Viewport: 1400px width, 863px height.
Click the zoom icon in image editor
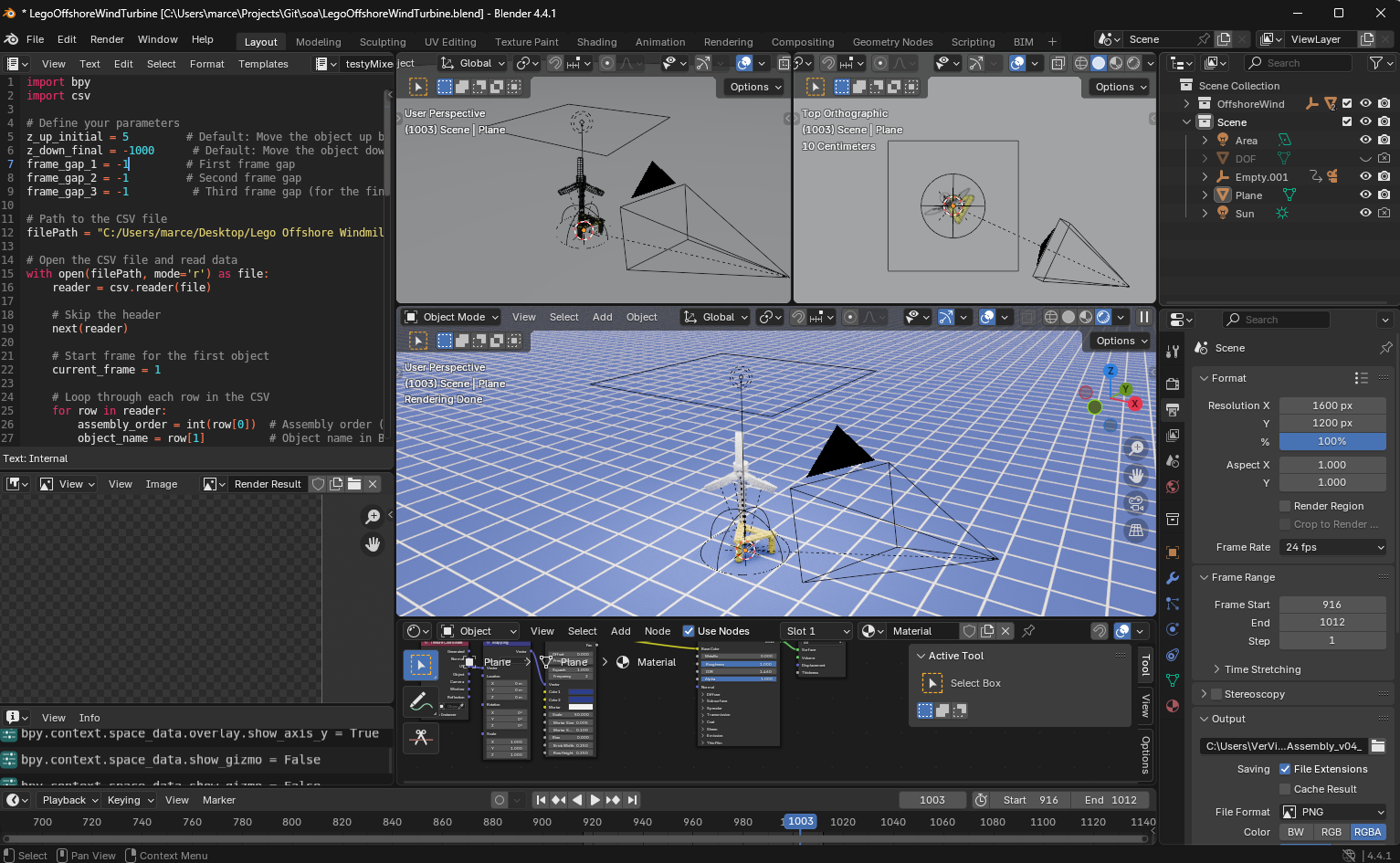click(373, 517)
